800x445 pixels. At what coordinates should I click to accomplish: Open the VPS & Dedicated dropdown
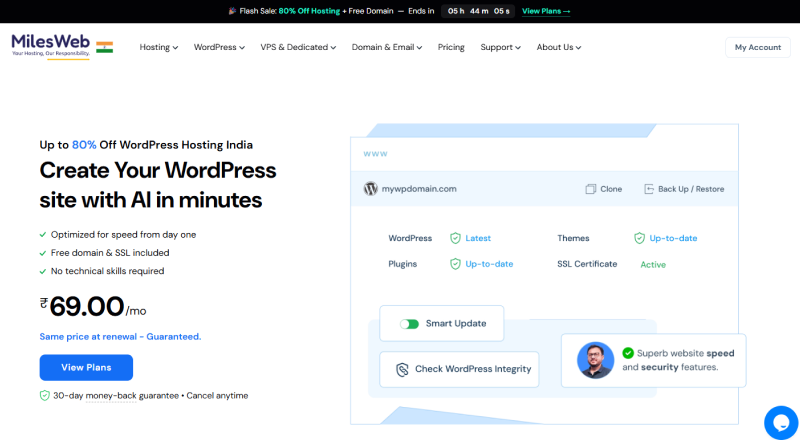click(298, 47)
